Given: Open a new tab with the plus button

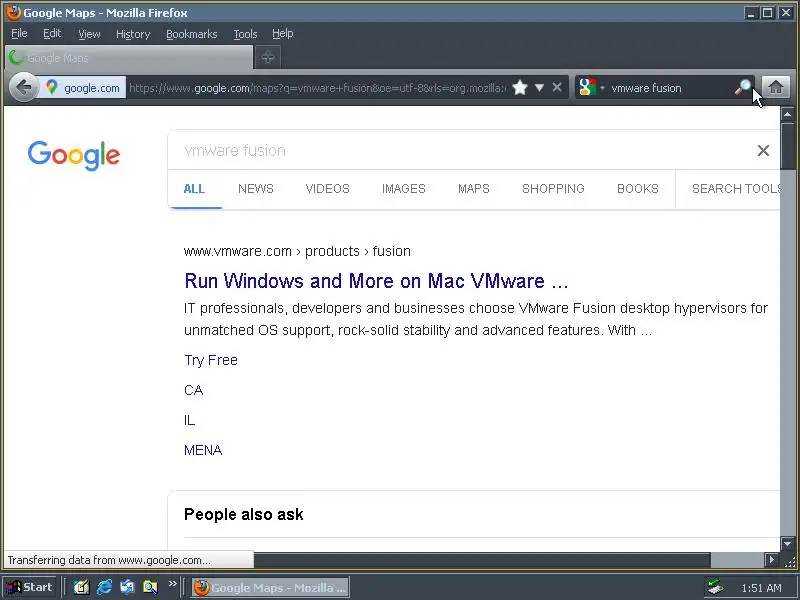Looking at the screenshot, I should tap(268, 57).
